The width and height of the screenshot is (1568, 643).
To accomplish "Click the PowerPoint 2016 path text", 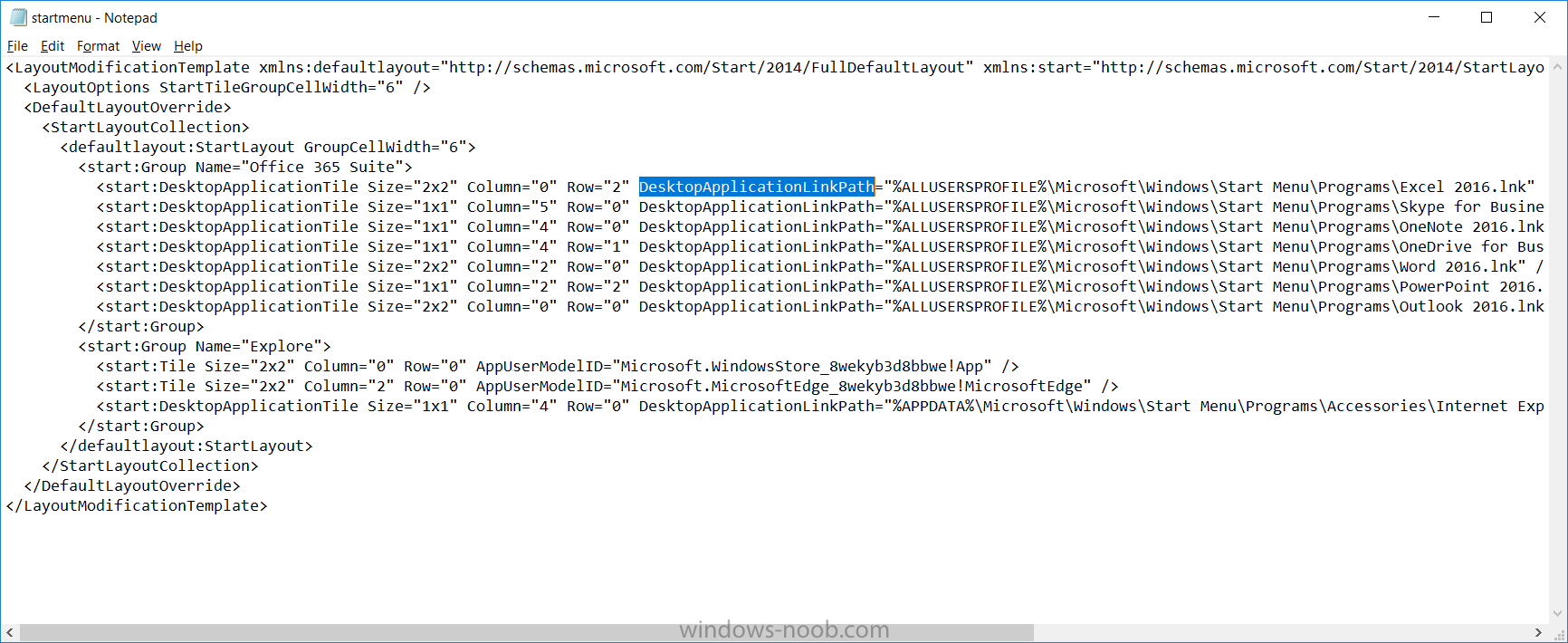I will 1219,286.
